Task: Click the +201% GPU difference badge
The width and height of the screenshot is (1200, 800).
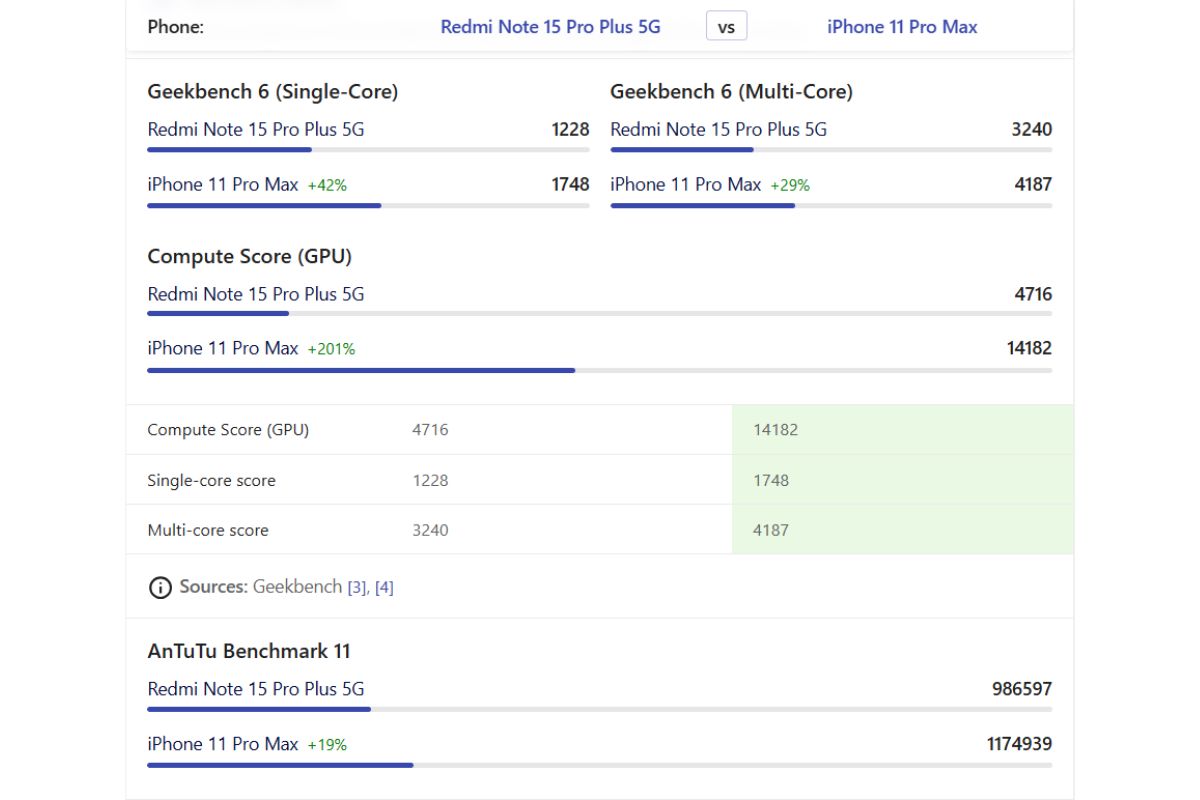Action: (x=331, y=349)
